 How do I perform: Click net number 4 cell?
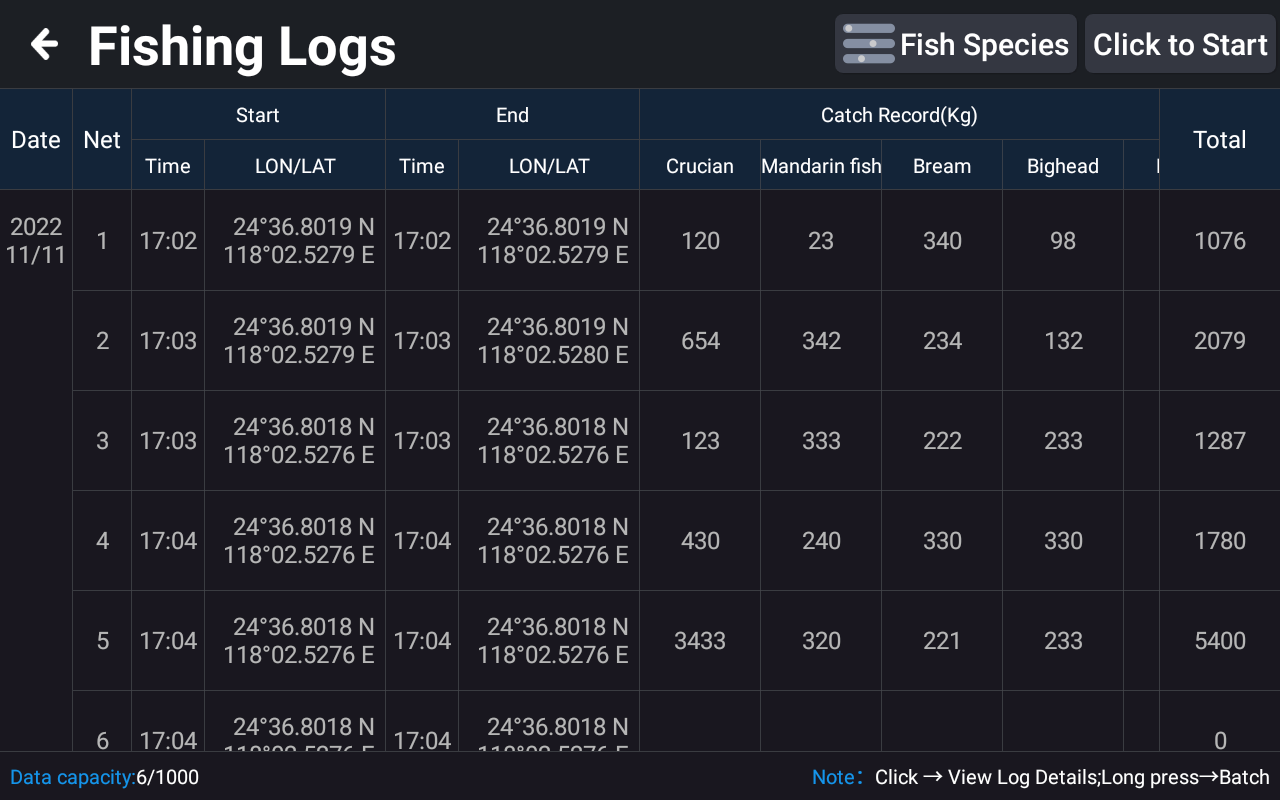point(102,540)
